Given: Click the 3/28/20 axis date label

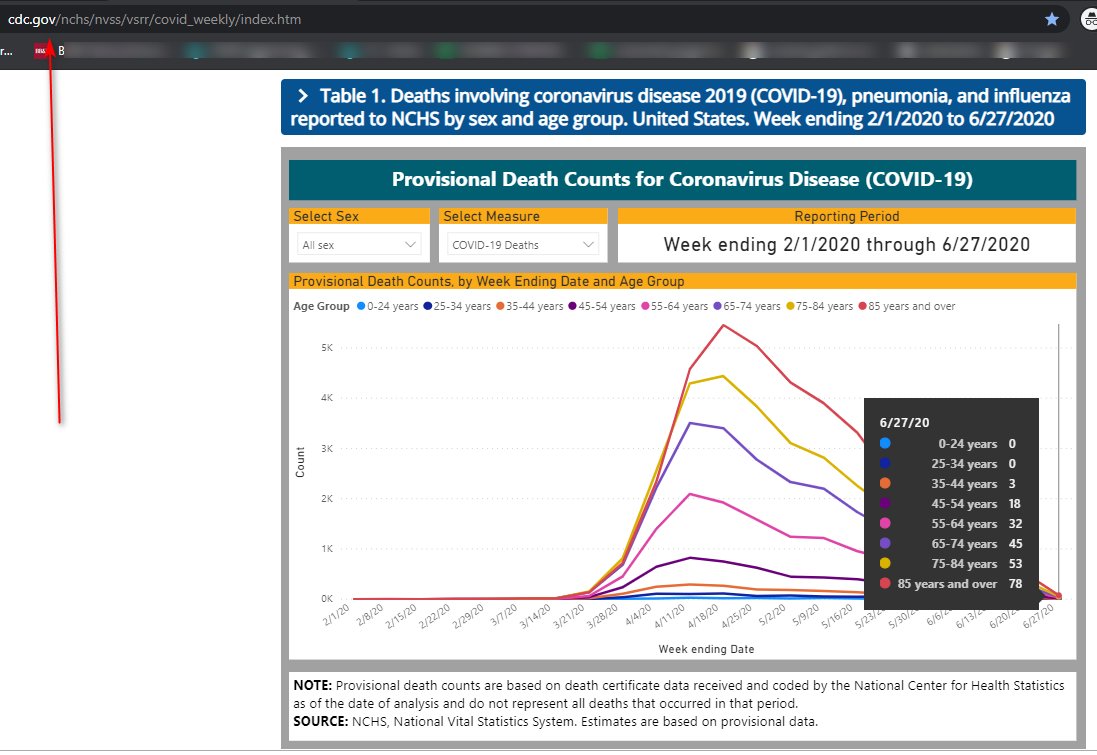Looking at the screenshot, I should click(x=603, y=616).
